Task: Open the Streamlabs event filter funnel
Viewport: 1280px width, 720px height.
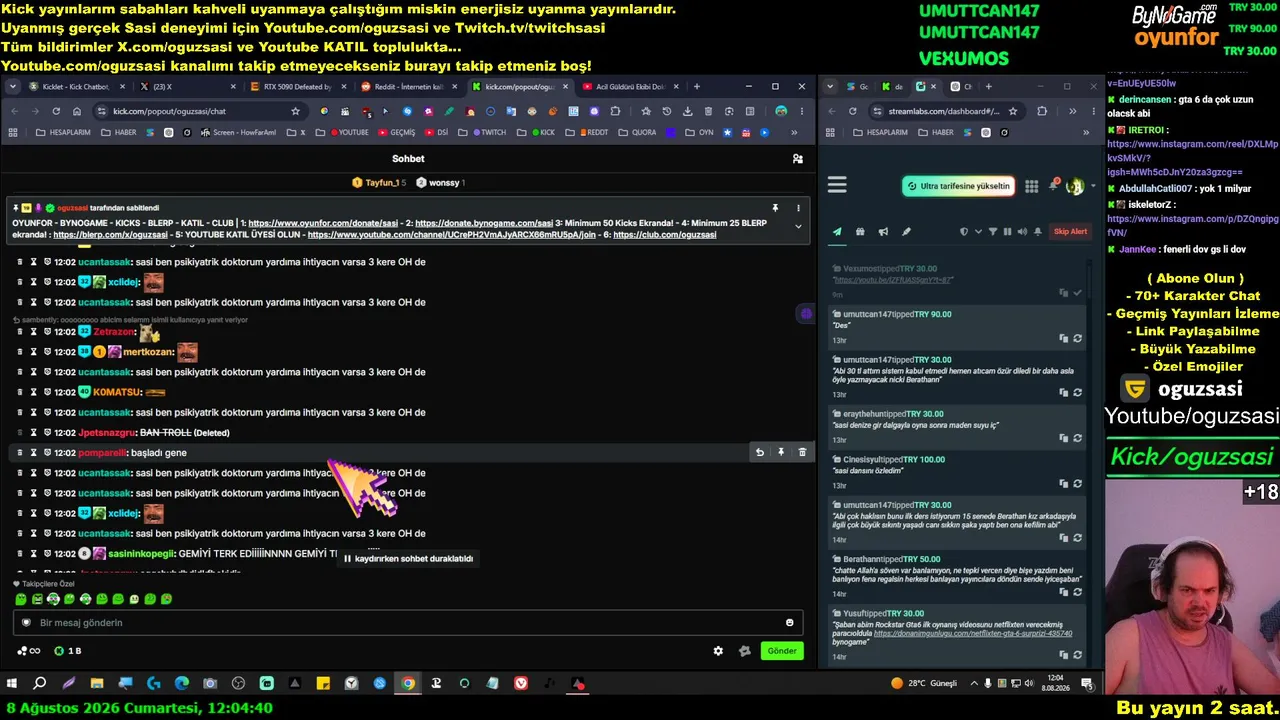Action: click(x=993, y=232)
